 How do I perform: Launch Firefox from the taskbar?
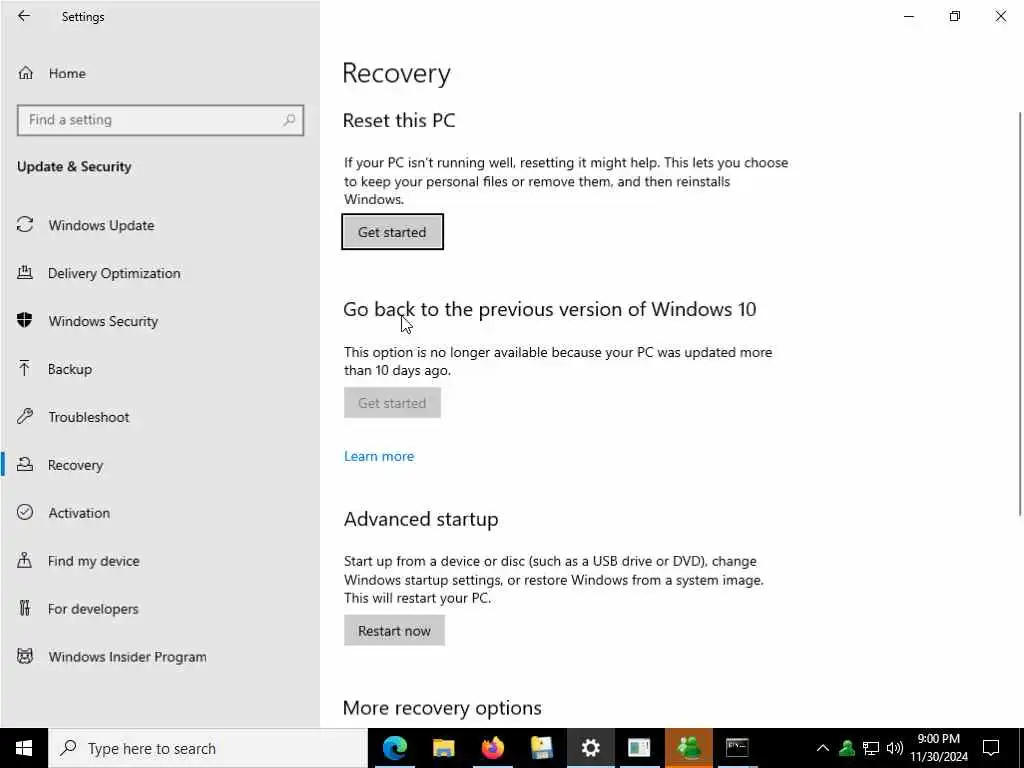[492, 748]
